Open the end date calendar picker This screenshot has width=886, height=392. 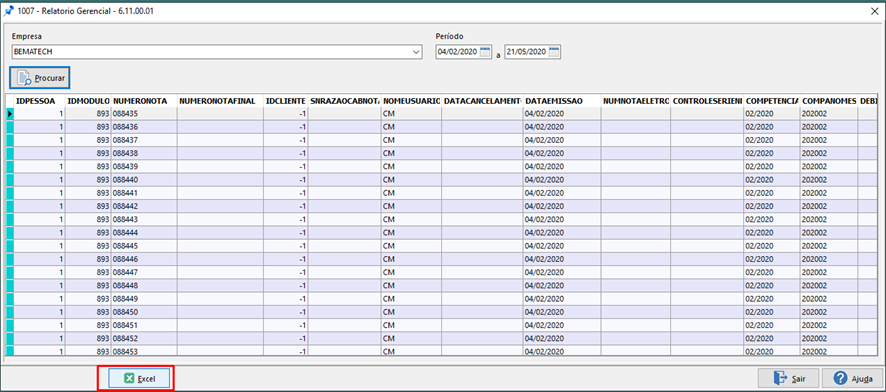[x=554, y=52]
